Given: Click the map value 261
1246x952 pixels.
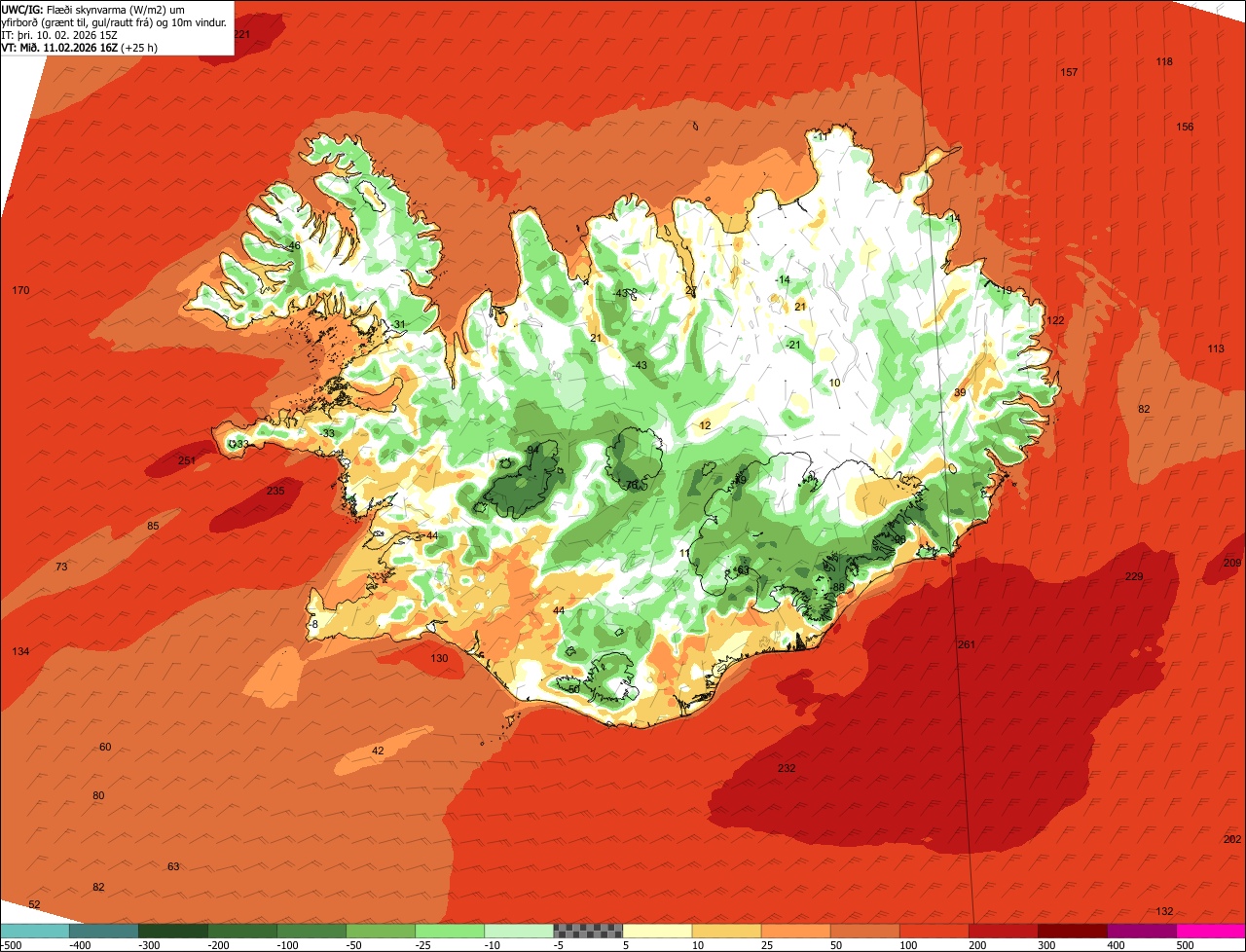Looking at the screenshot, I should point(966,644).
